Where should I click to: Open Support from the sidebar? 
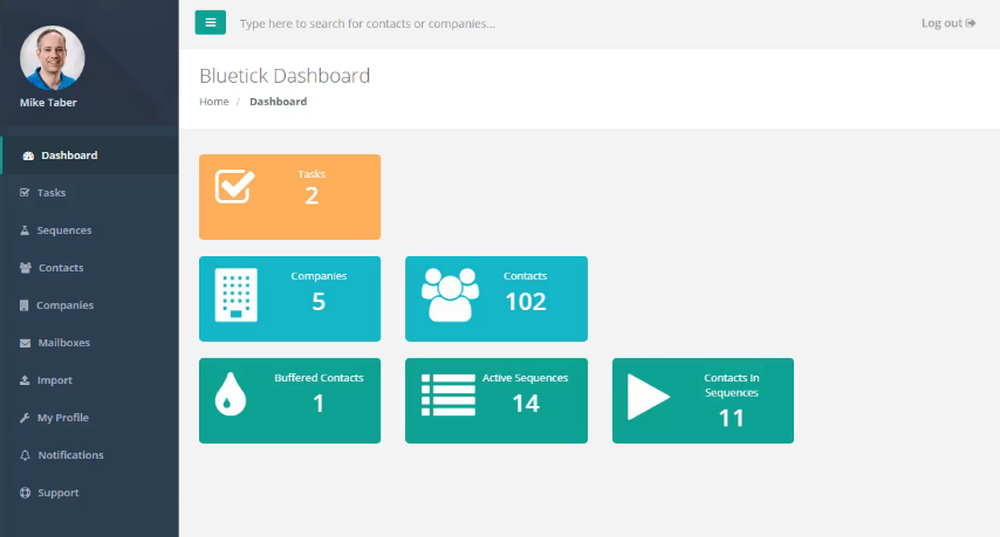(90, 492)
